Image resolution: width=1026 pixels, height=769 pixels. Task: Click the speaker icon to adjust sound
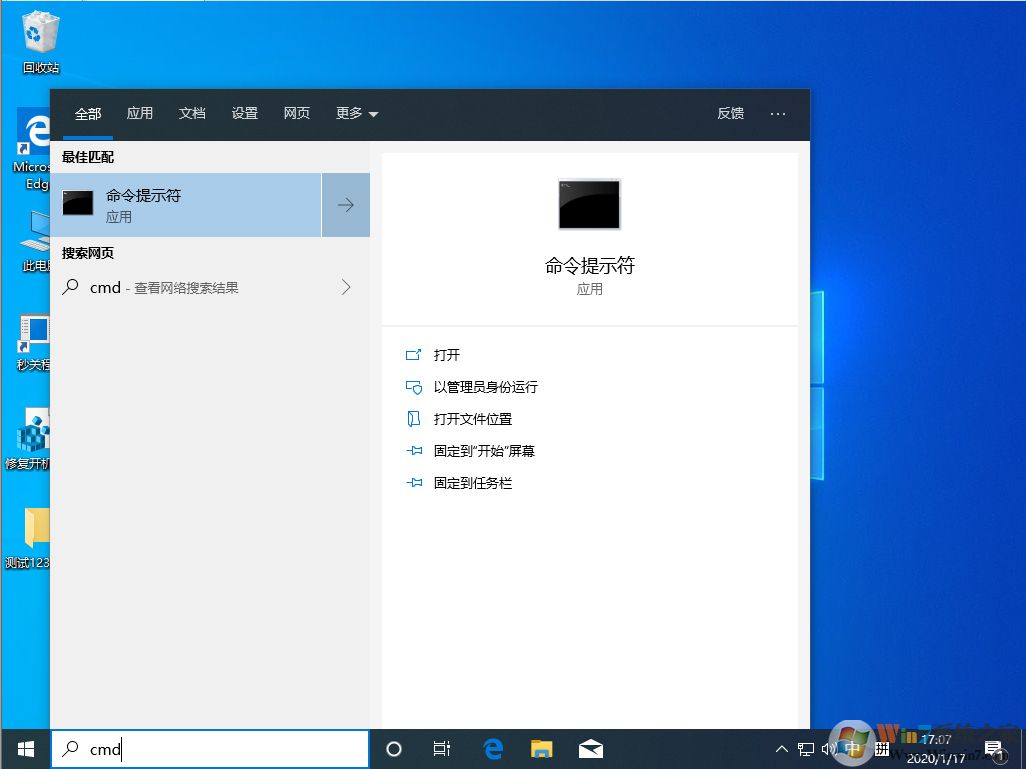pos(829,748)
